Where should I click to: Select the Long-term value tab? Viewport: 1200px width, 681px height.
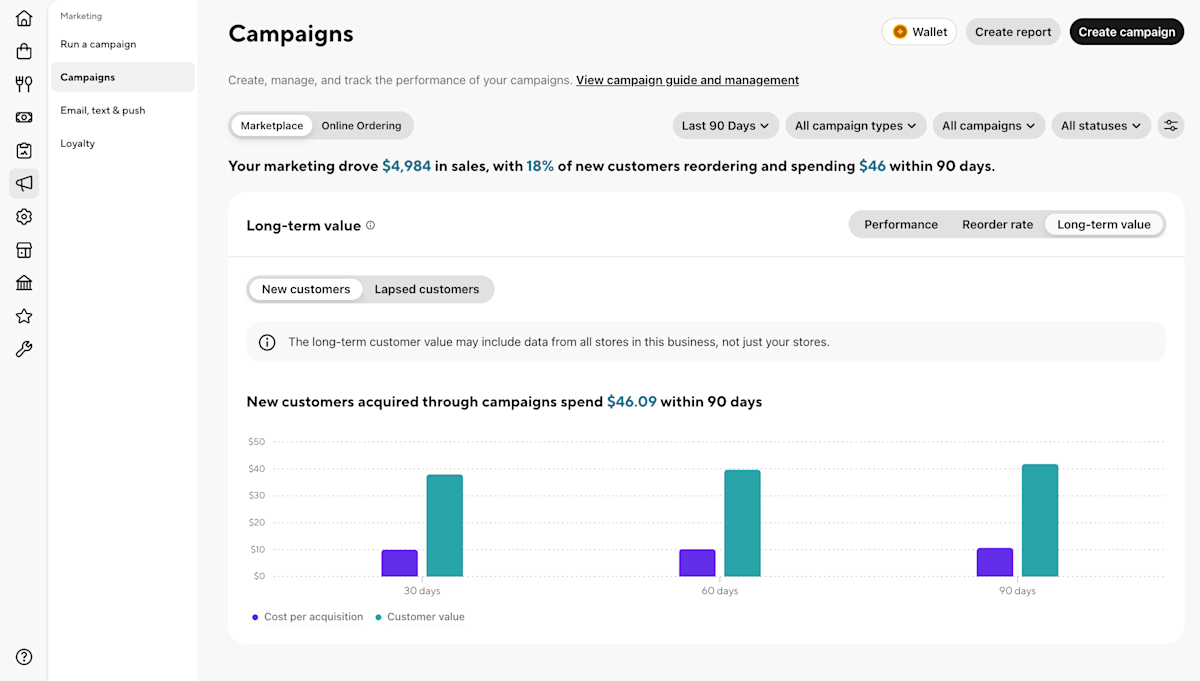point(1104,224)
